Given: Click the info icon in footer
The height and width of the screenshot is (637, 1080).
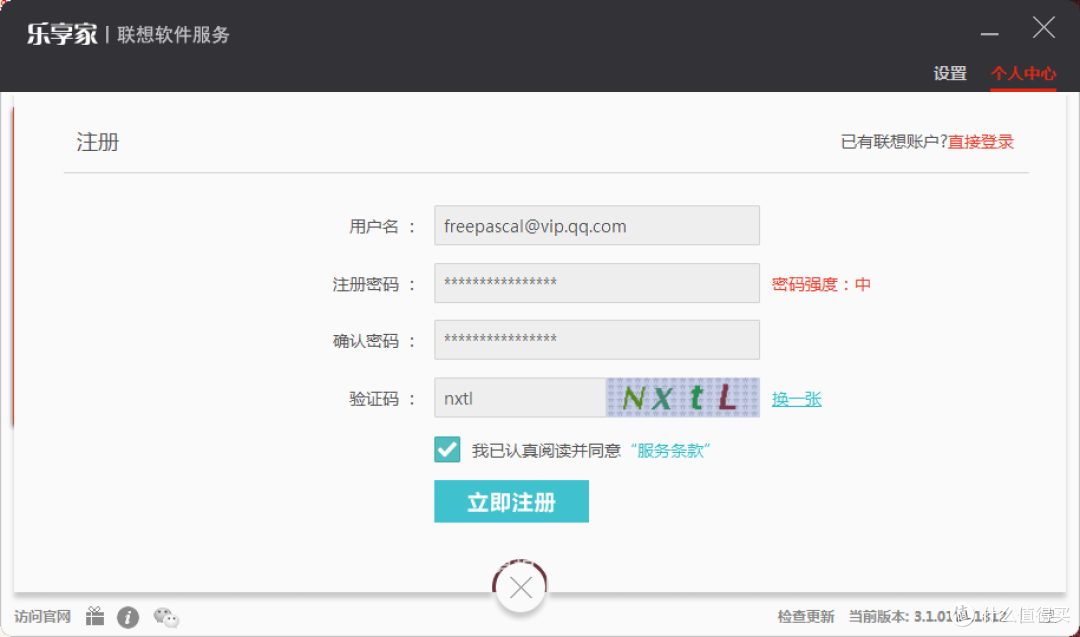Looking at the screenshot, I should pos(127,617).
